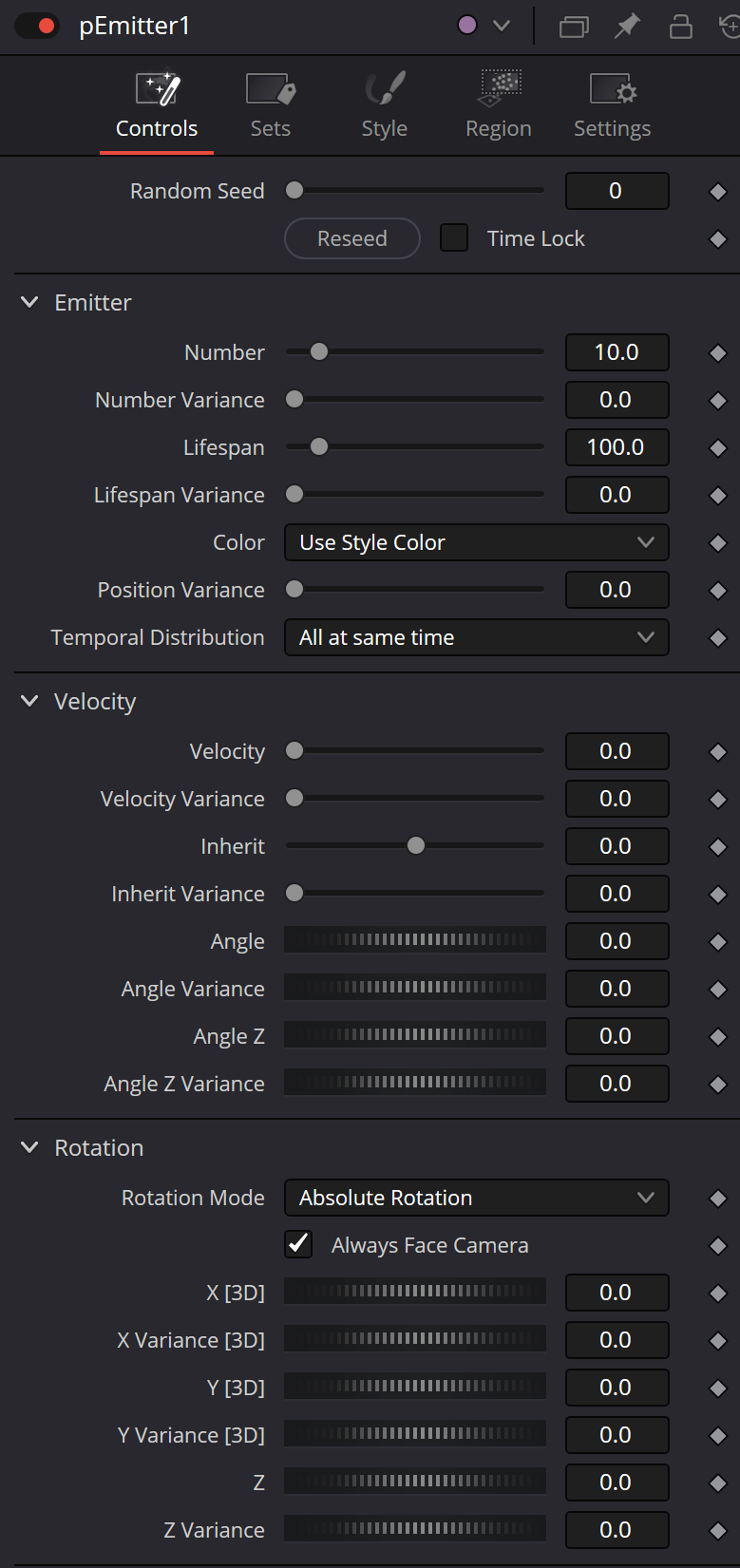740x1568 pixels.
Task: Add keyframe for Velocity Variance
Action: [718, 800]
